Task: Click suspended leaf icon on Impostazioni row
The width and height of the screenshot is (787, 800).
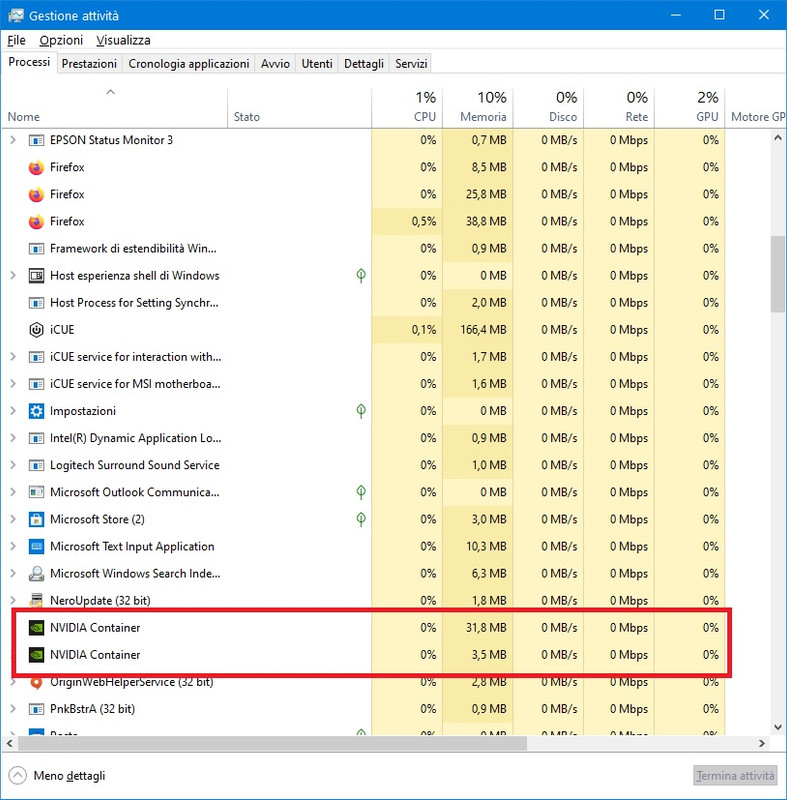Action: [x=361, y=411]
